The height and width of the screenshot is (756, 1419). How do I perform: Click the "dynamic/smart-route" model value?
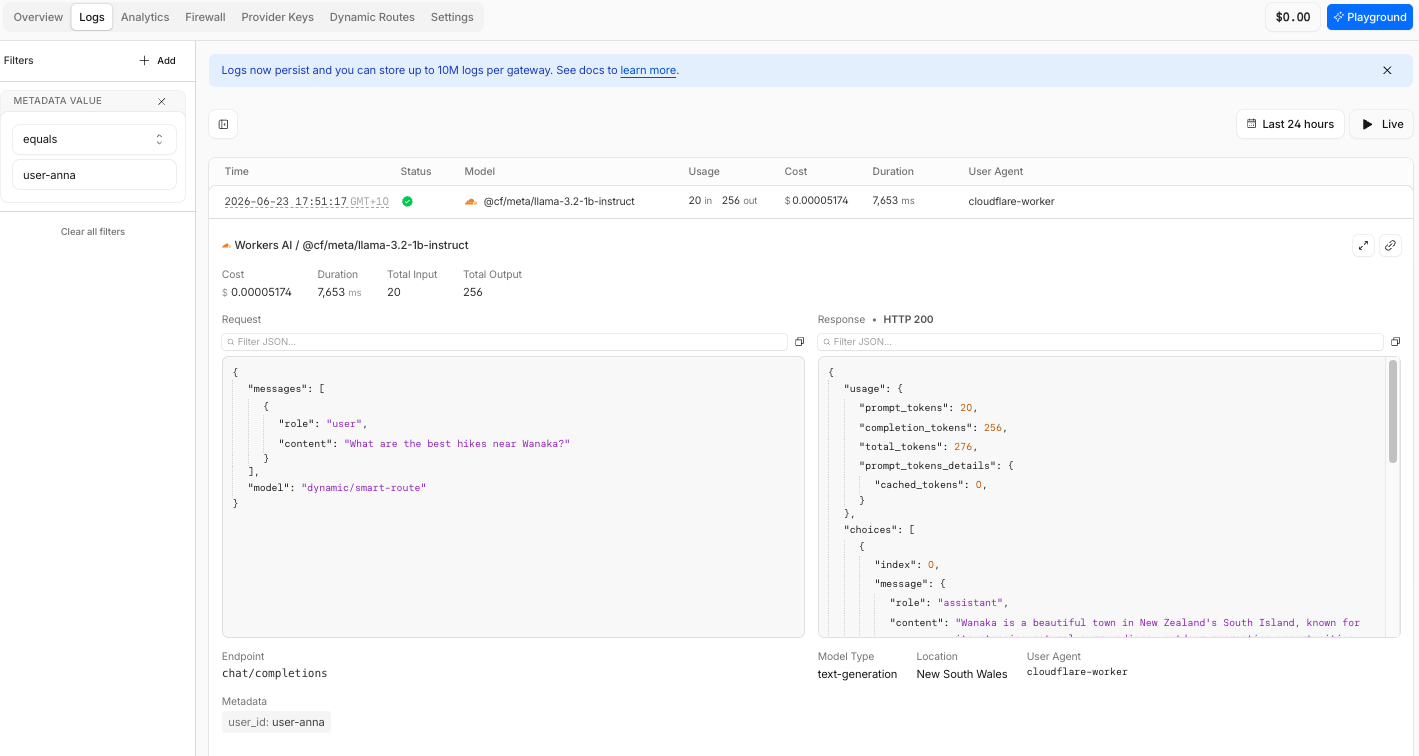364,488
